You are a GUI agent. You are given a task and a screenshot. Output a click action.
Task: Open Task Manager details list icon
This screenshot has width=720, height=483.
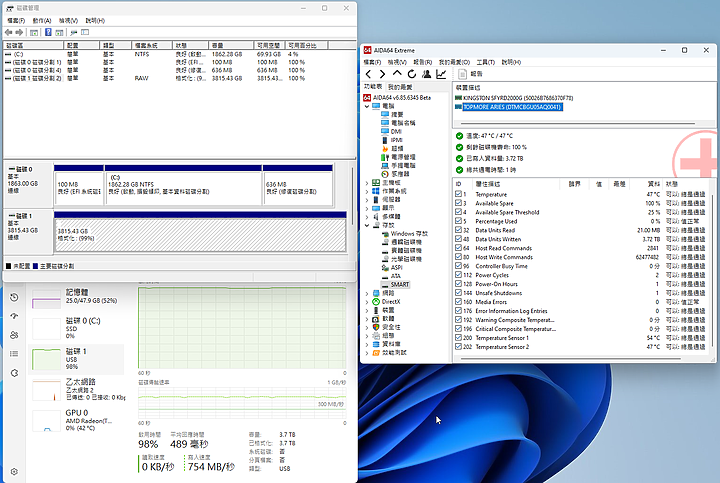coord(14,354)
